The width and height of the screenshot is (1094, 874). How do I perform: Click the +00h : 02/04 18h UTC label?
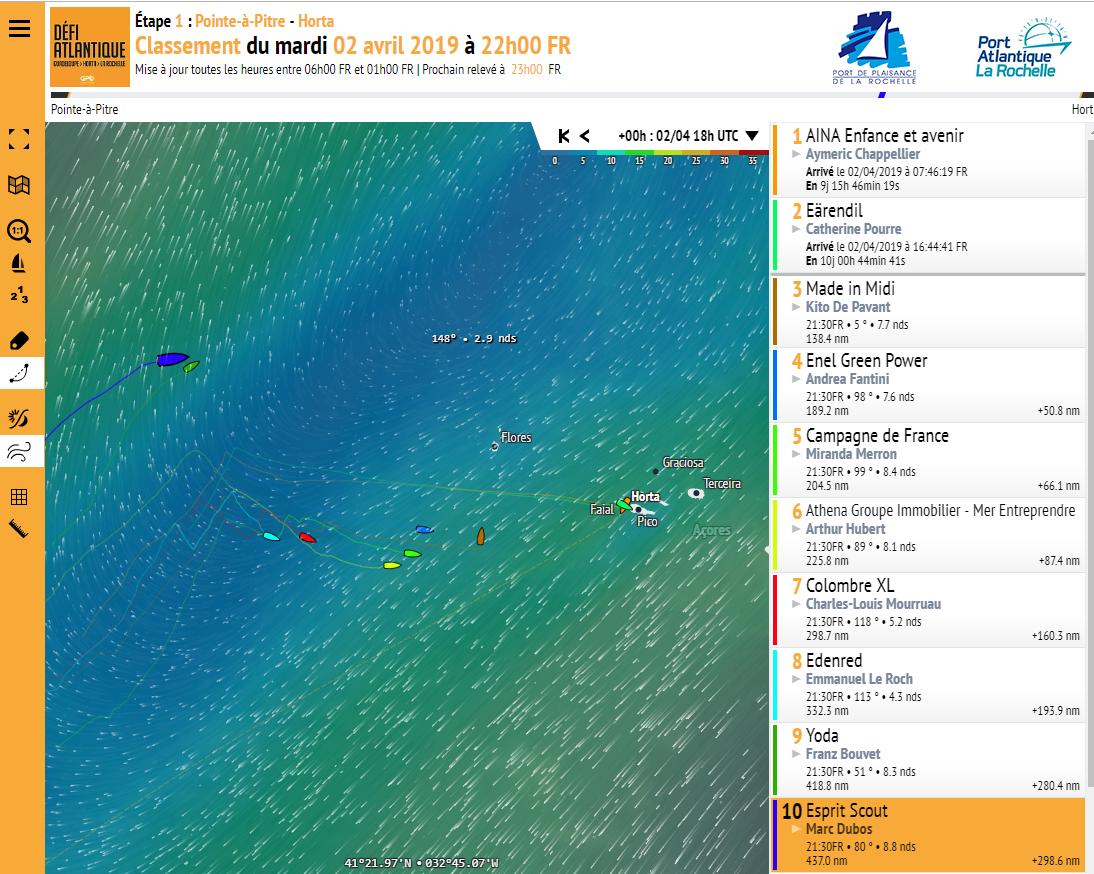[x=677, y=136]
